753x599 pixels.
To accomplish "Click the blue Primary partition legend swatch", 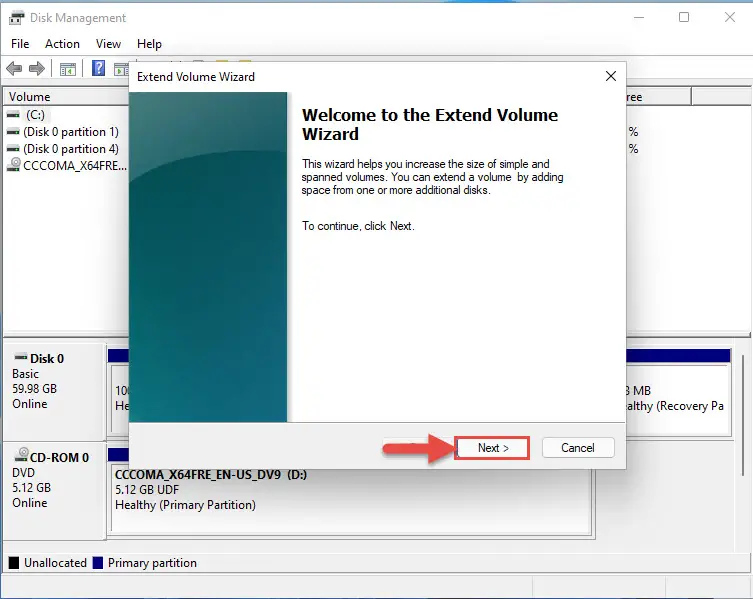I will [x=97, y=562].
